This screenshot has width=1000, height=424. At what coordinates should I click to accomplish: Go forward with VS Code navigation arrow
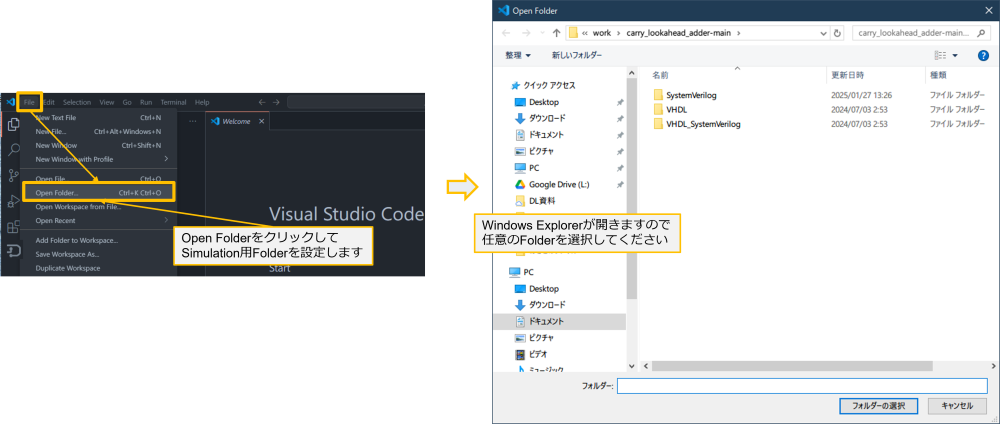276,102
